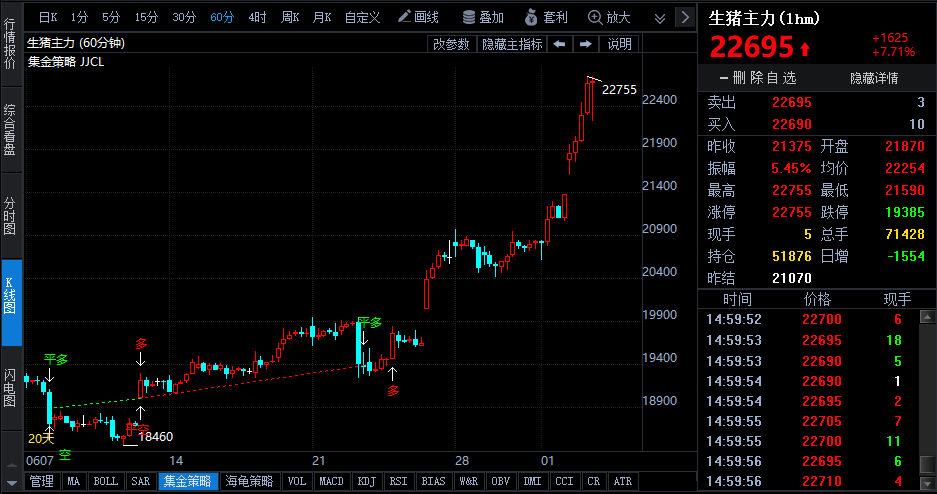Screen dimensions: 937x494
Task: Click the 持仓 value 51876
Action: pyautogui.click(x=792, y=257)
